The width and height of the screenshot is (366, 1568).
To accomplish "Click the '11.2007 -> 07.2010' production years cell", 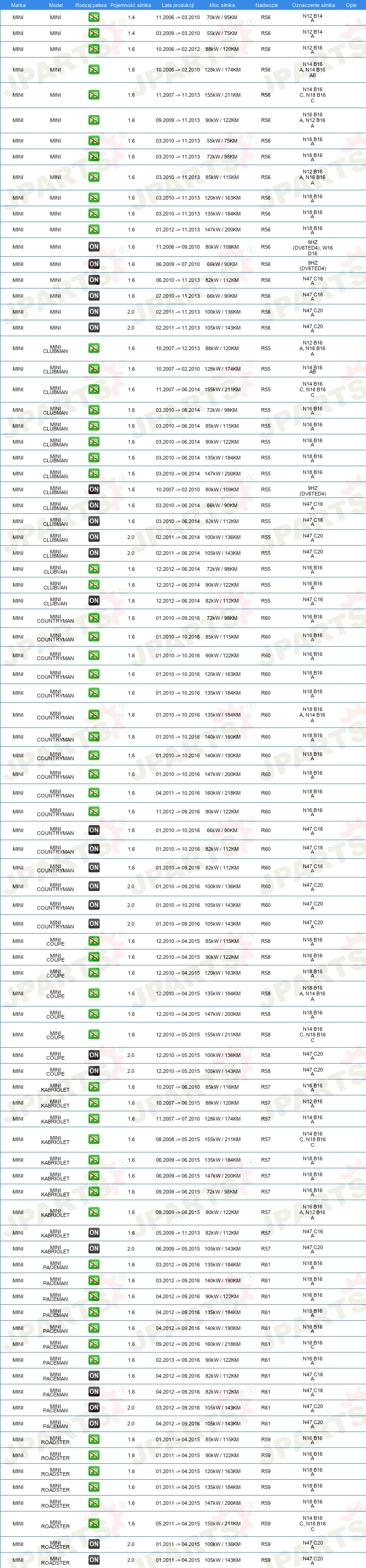I will (178, 1119).
